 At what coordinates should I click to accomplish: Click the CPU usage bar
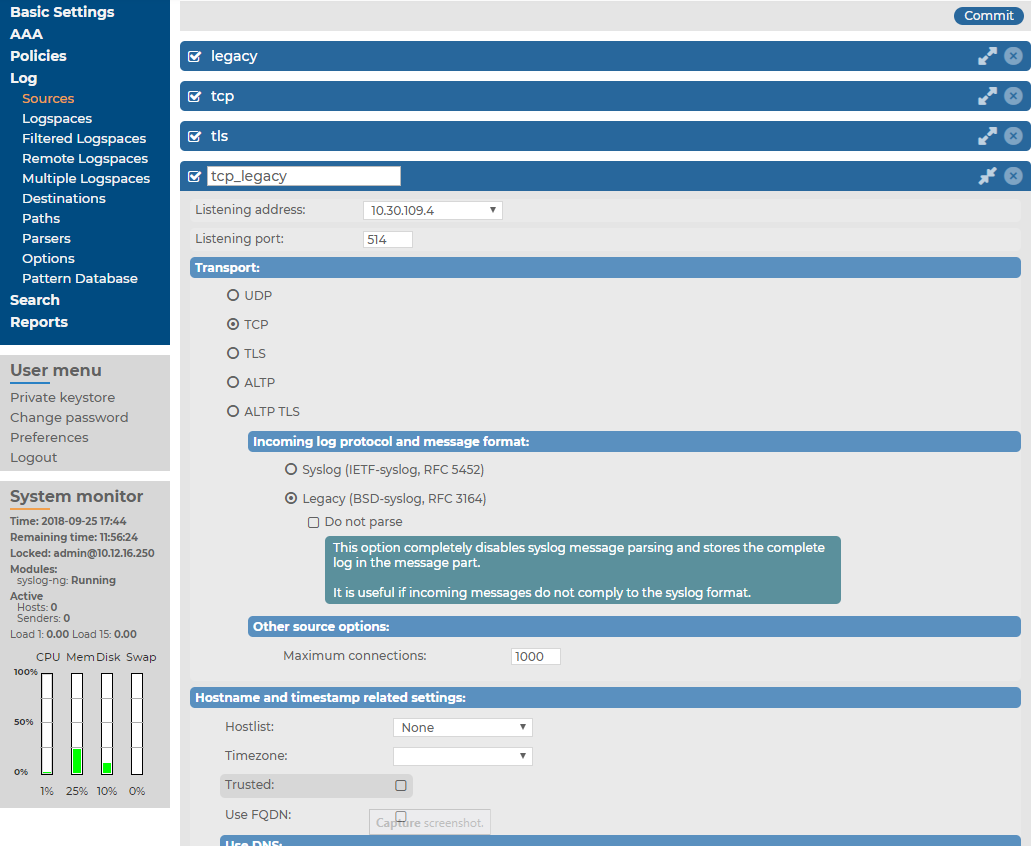(47, 724)
